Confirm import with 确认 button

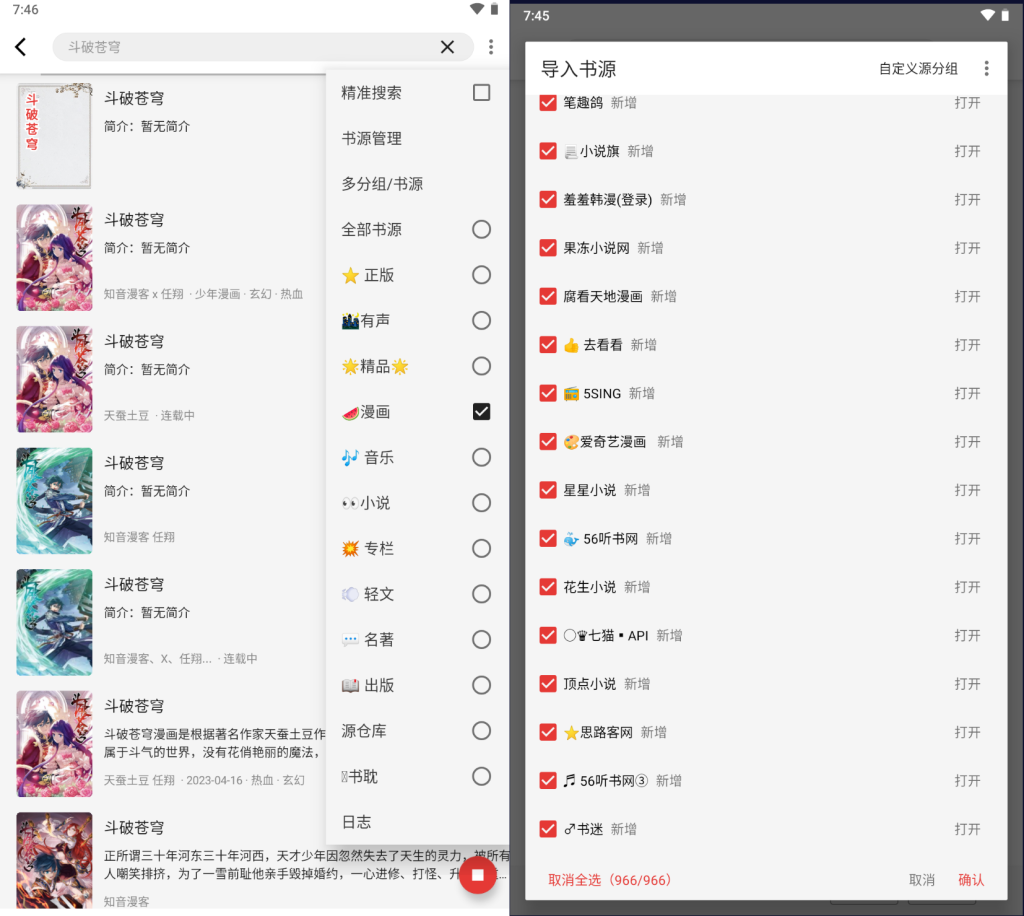[x=970, y=880]
